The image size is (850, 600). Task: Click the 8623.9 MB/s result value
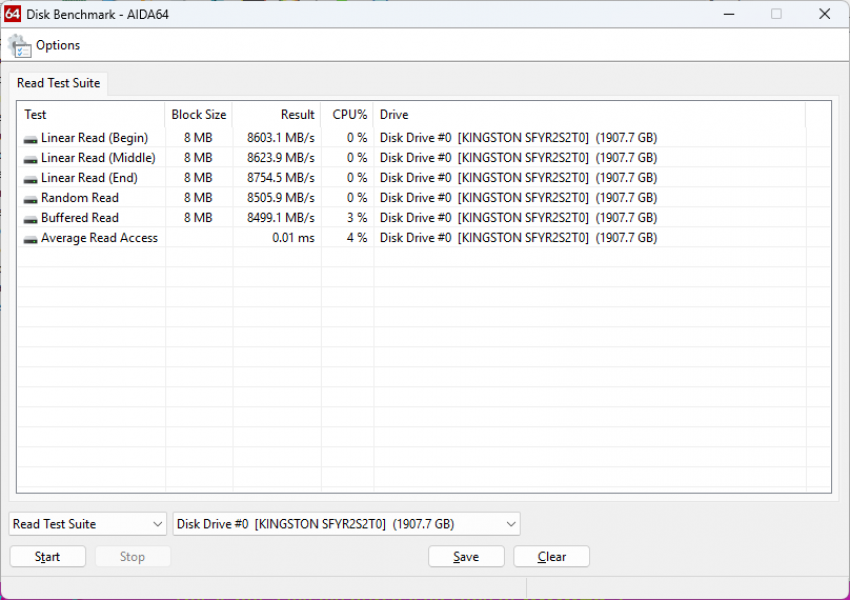(281, 158)
